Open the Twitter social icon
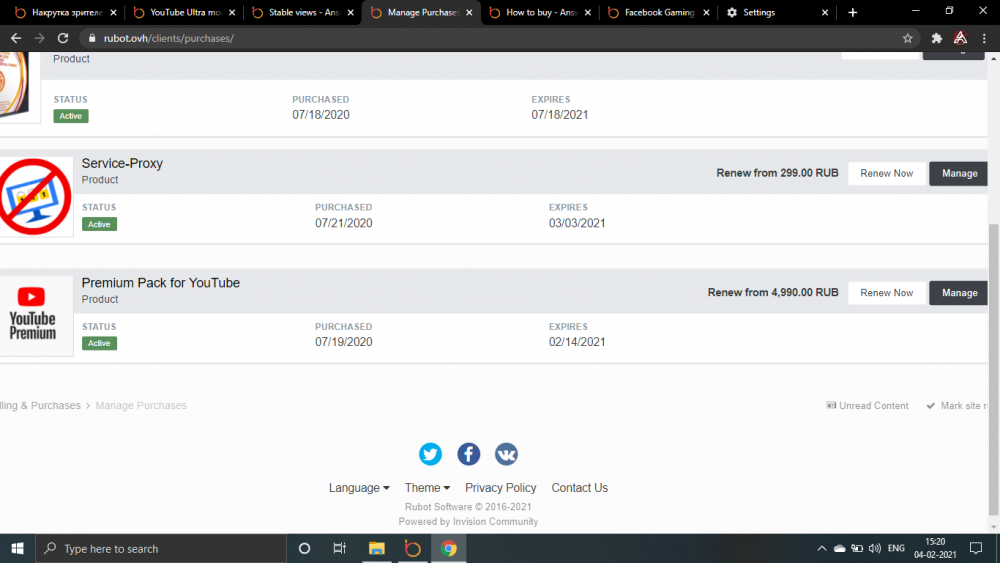The width and height of the screenshot is (1000, 563). pyautogui.click(x=430, y=454)
